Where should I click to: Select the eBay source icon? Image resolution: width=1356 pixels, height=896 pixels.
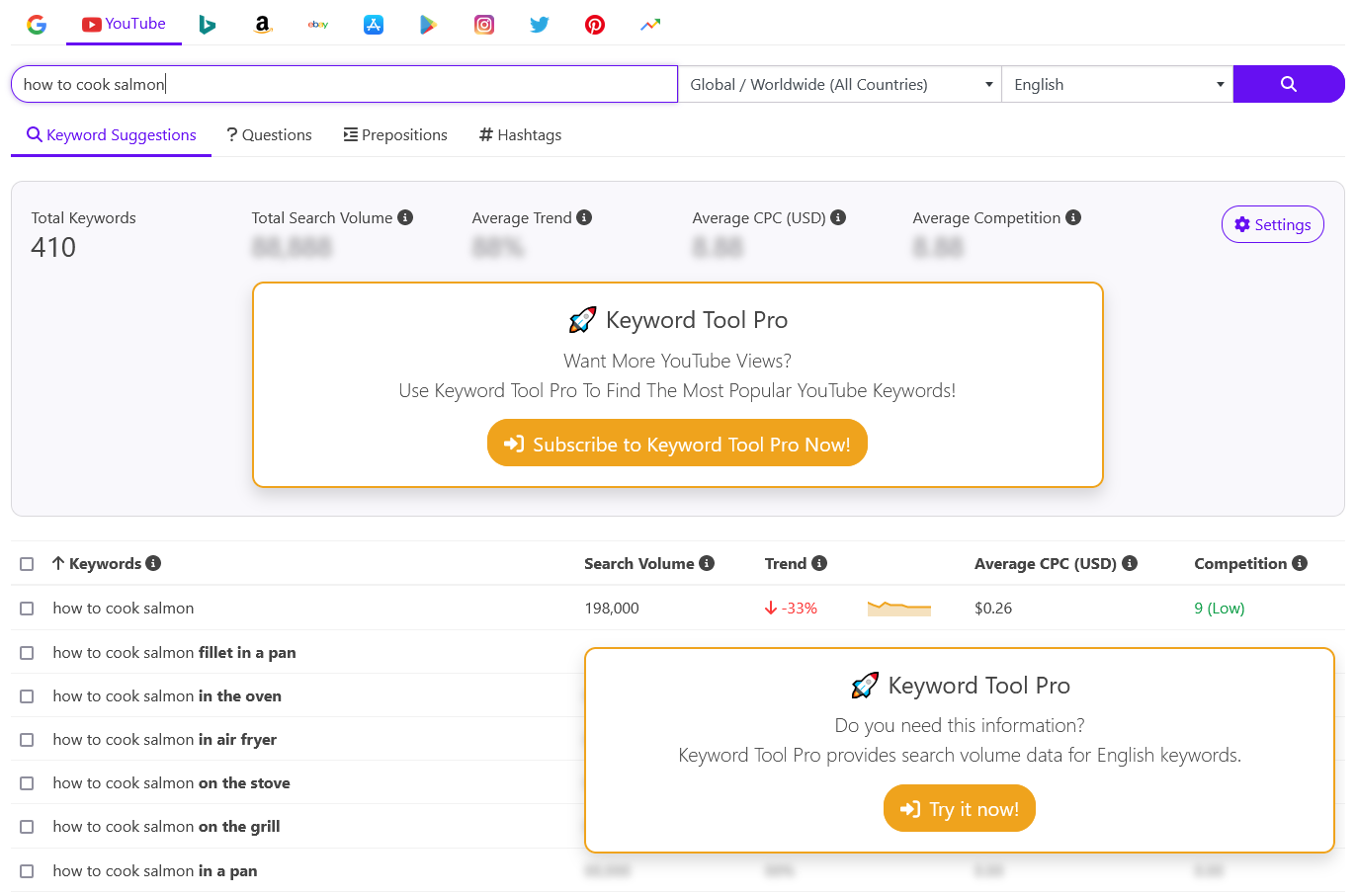[x=318, y=25]
